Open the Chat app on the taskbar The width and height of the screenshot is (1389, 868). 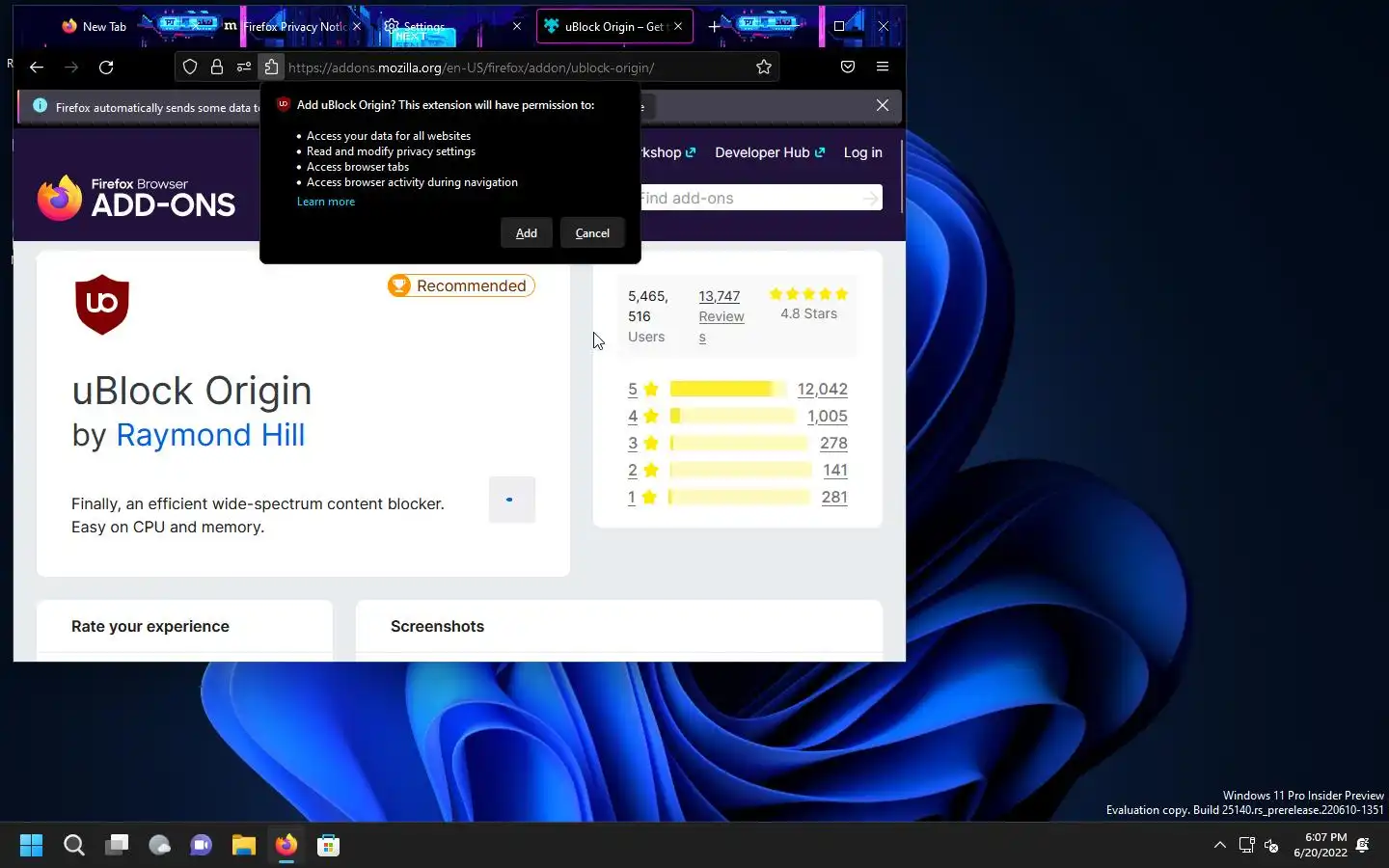202,845
